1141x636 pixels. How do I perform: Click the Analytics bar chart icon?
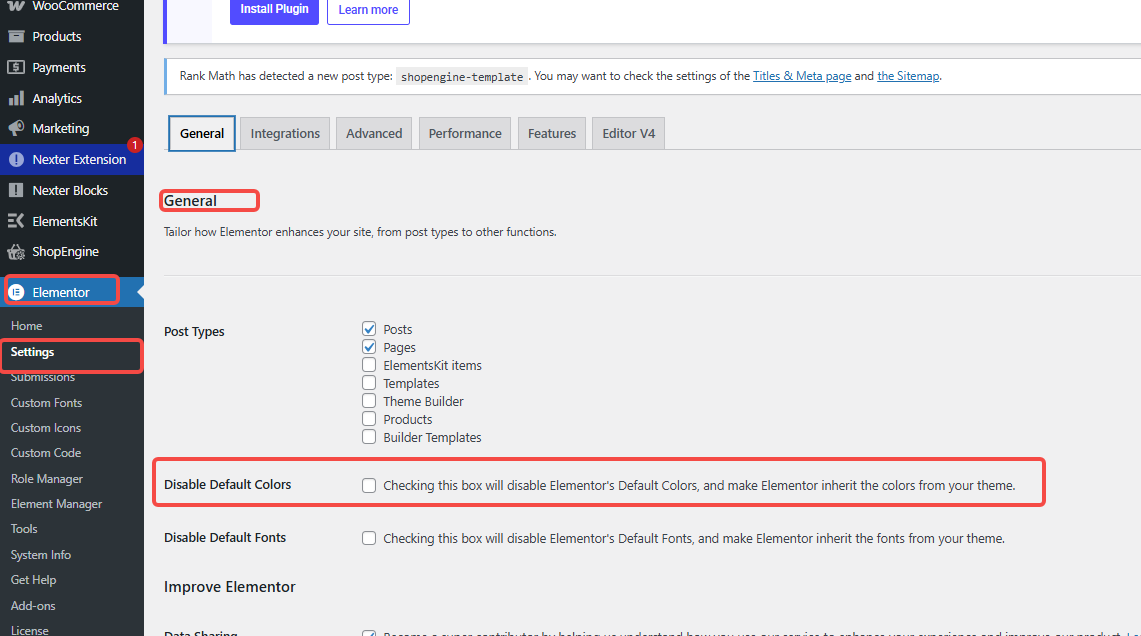pyautogui.click(x=16, y=99)
